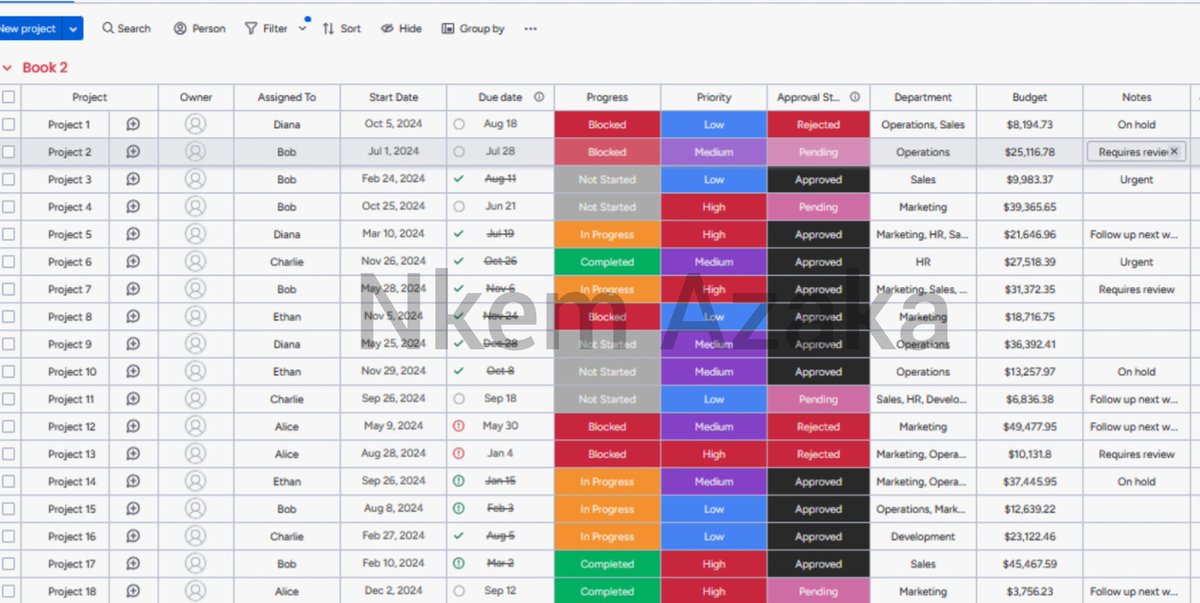1200x603 pixels.
Task: Open conversation bubble for Project 1
Action: [133, 124]
